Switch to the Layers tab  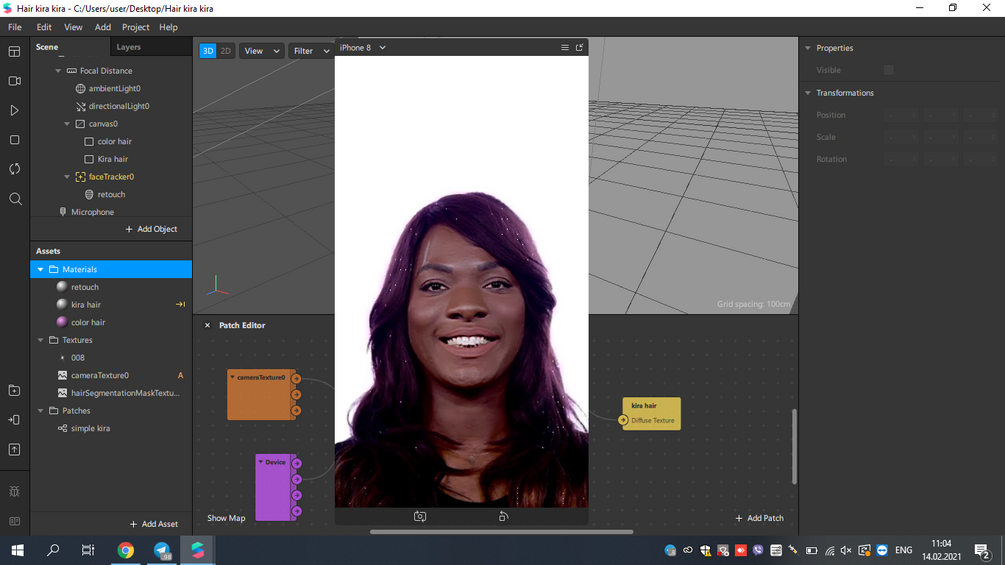coord(129,47)
